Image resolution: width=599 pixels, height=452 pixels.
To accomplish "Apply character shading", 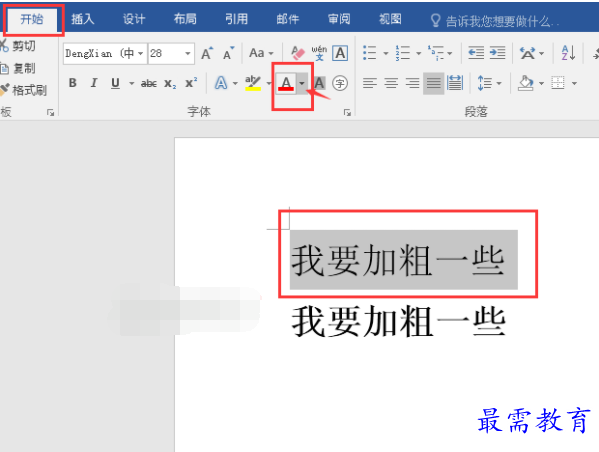I will point(319,83).
